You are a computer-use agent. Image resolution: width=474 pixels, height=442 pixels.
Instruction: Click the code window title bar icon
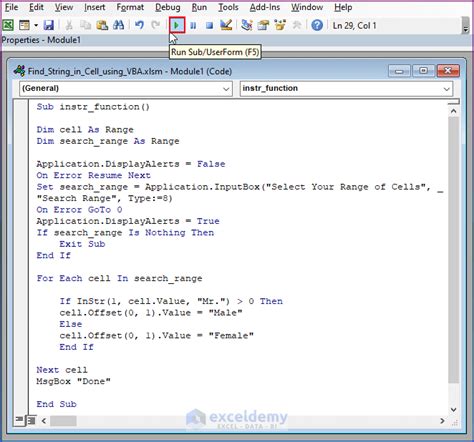coord(19,71)
